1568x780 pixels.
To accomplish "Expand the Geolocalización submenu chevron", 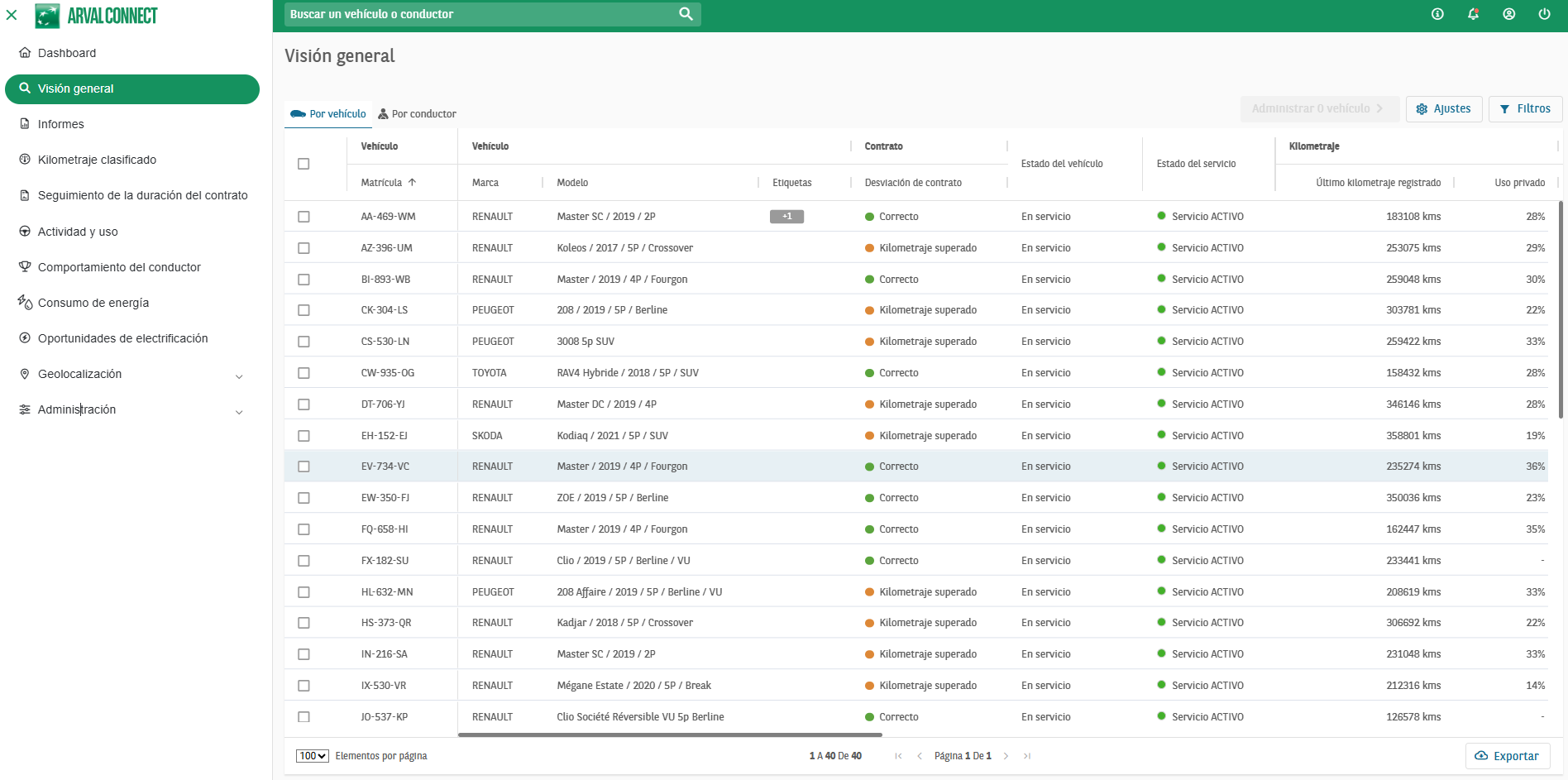I will click(x=239, y=376).
